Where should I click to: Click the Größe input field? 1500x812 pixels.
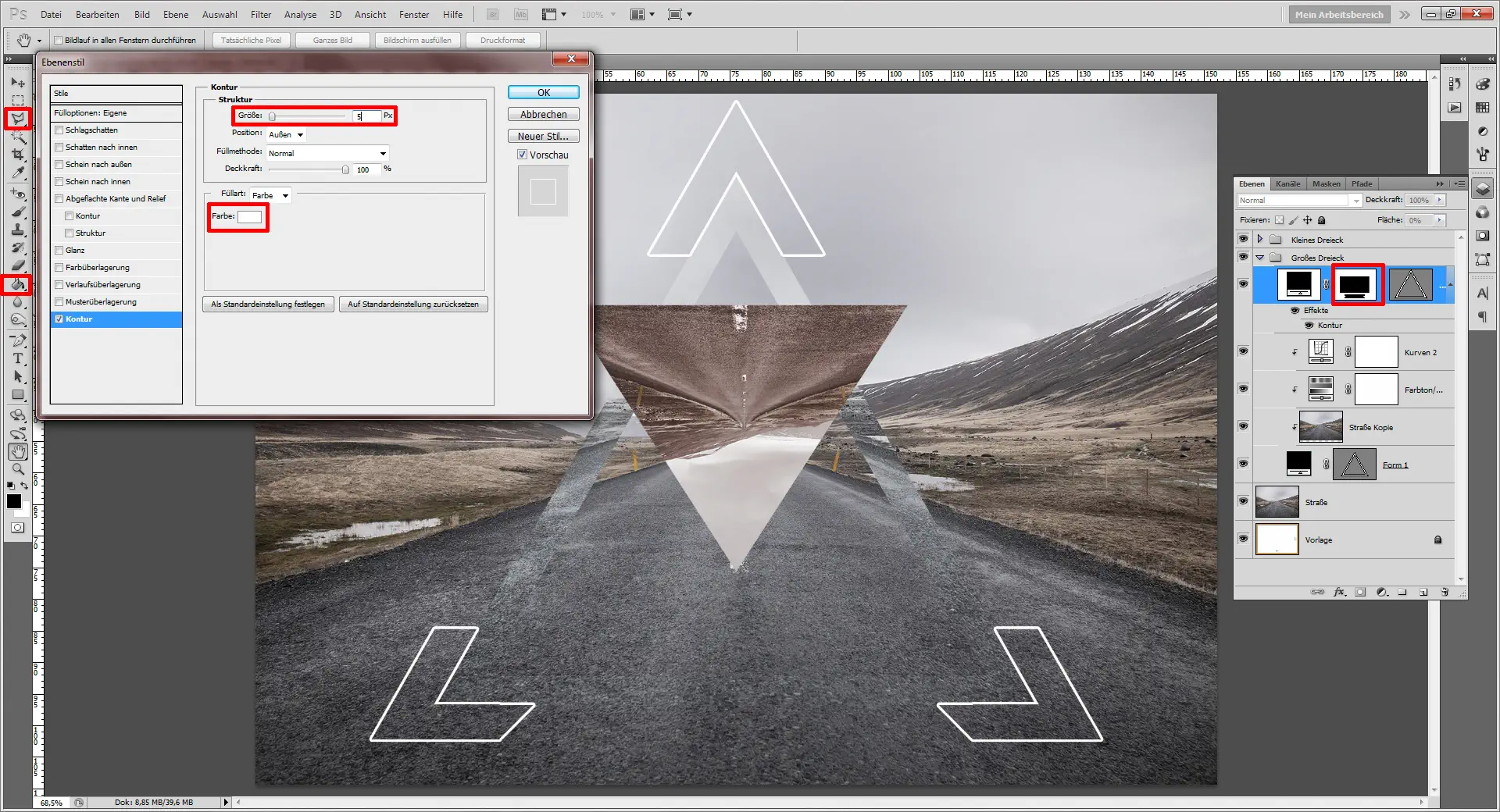click(x=367, y=116)
